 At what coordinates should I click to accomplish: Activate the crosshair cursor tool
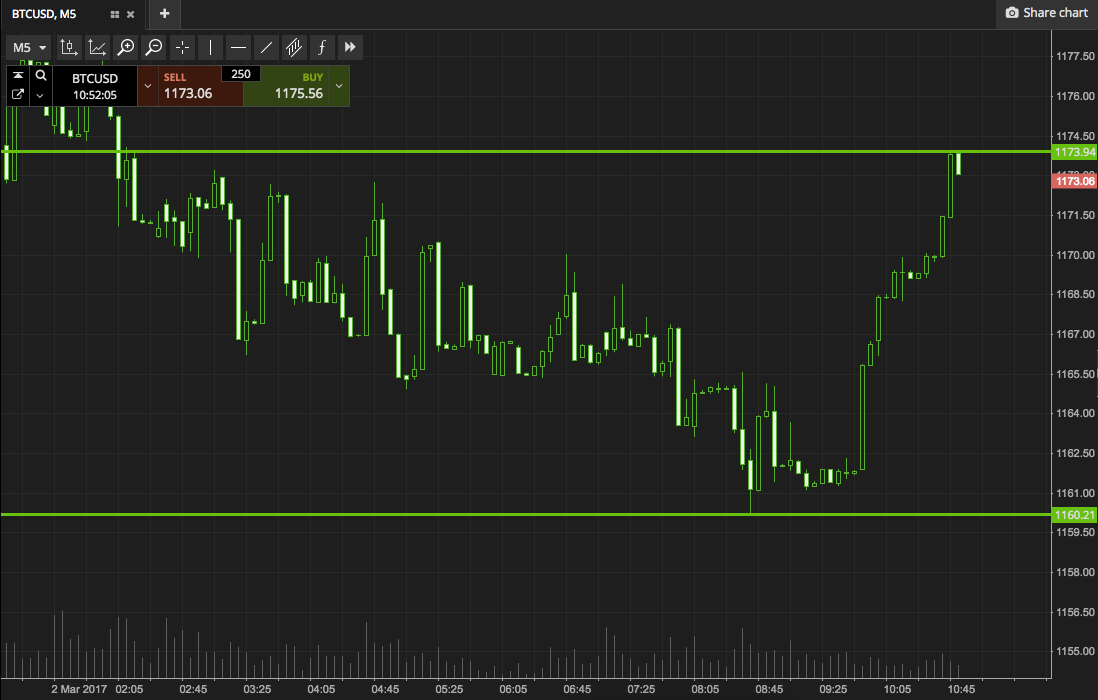[182, 48]
